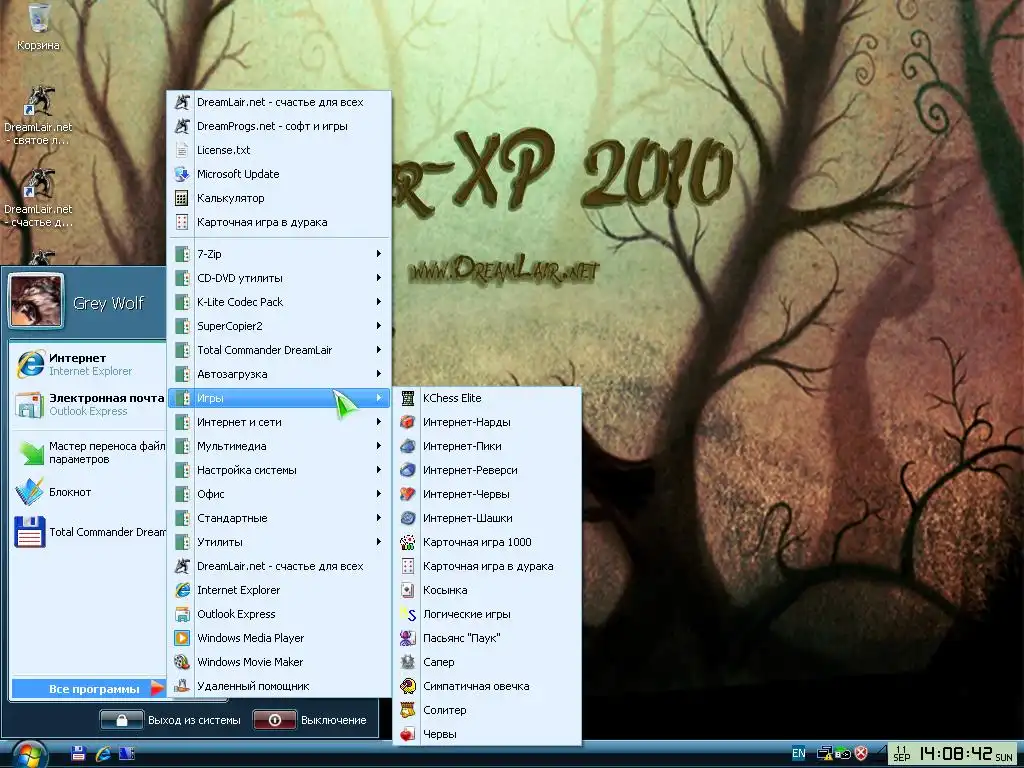Launch Карточная игра 1000 icon
1024x768 pixels.
coord(408,542)
